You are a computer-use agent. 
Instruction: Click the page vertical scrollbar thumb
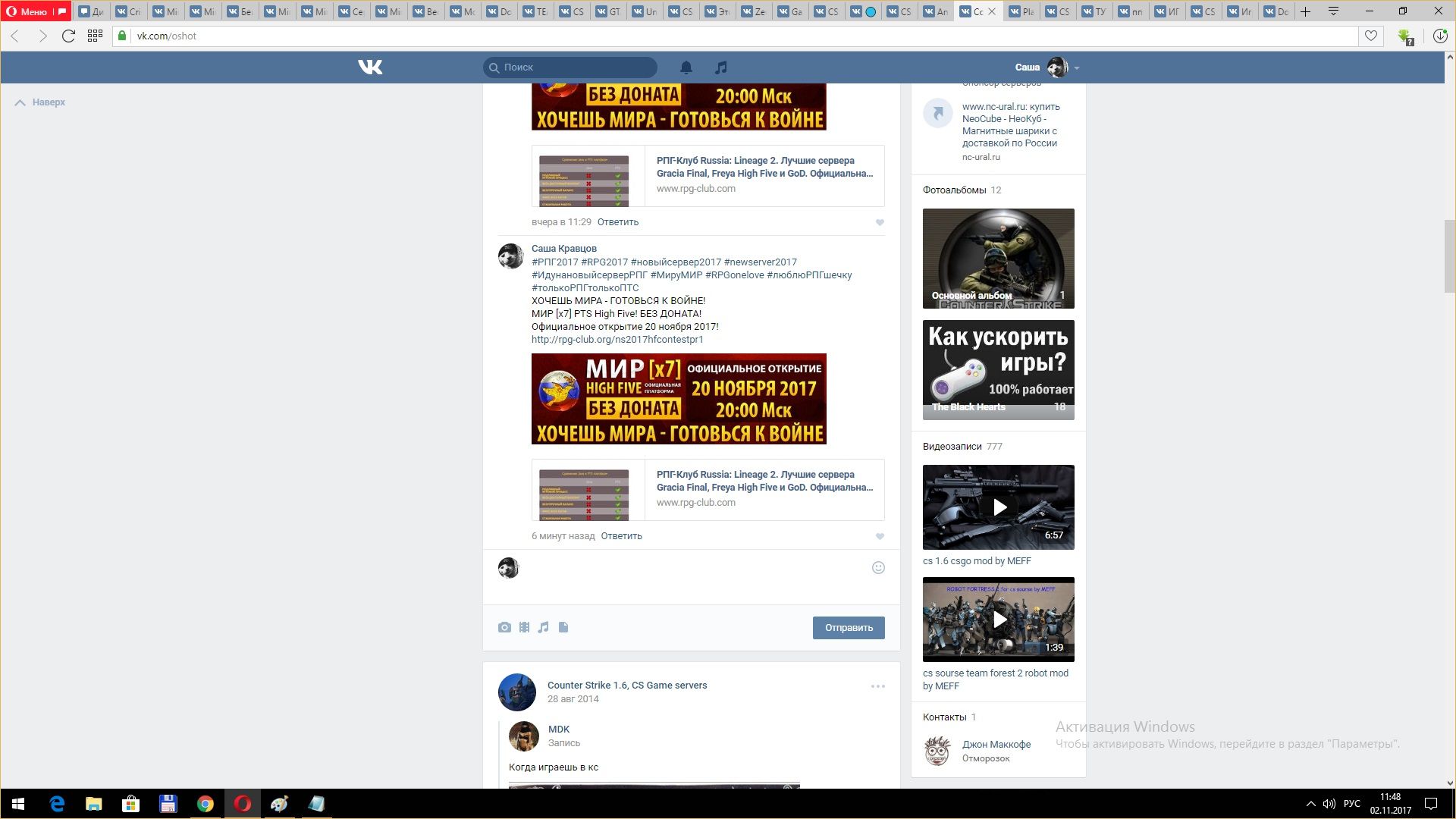click(x=1449, y=256)
